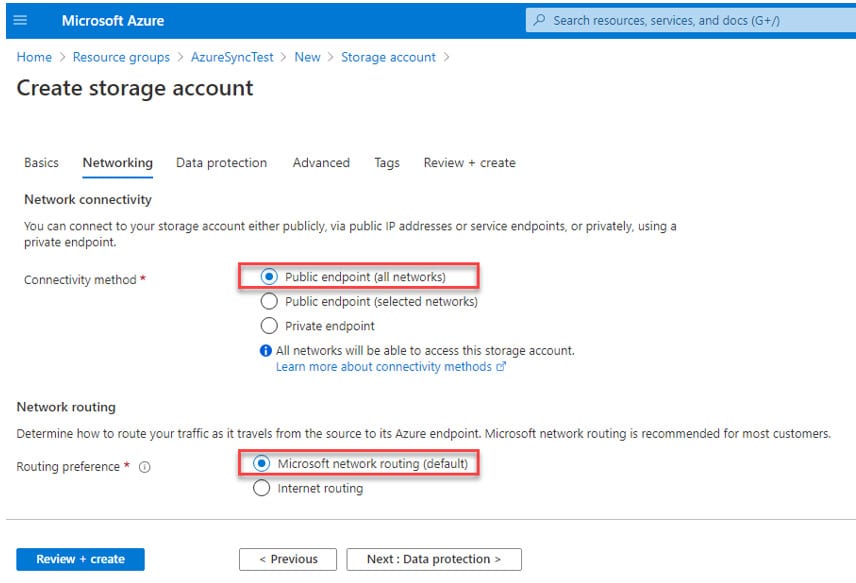Click Storage account breadcrumb link

coord(388,57)
